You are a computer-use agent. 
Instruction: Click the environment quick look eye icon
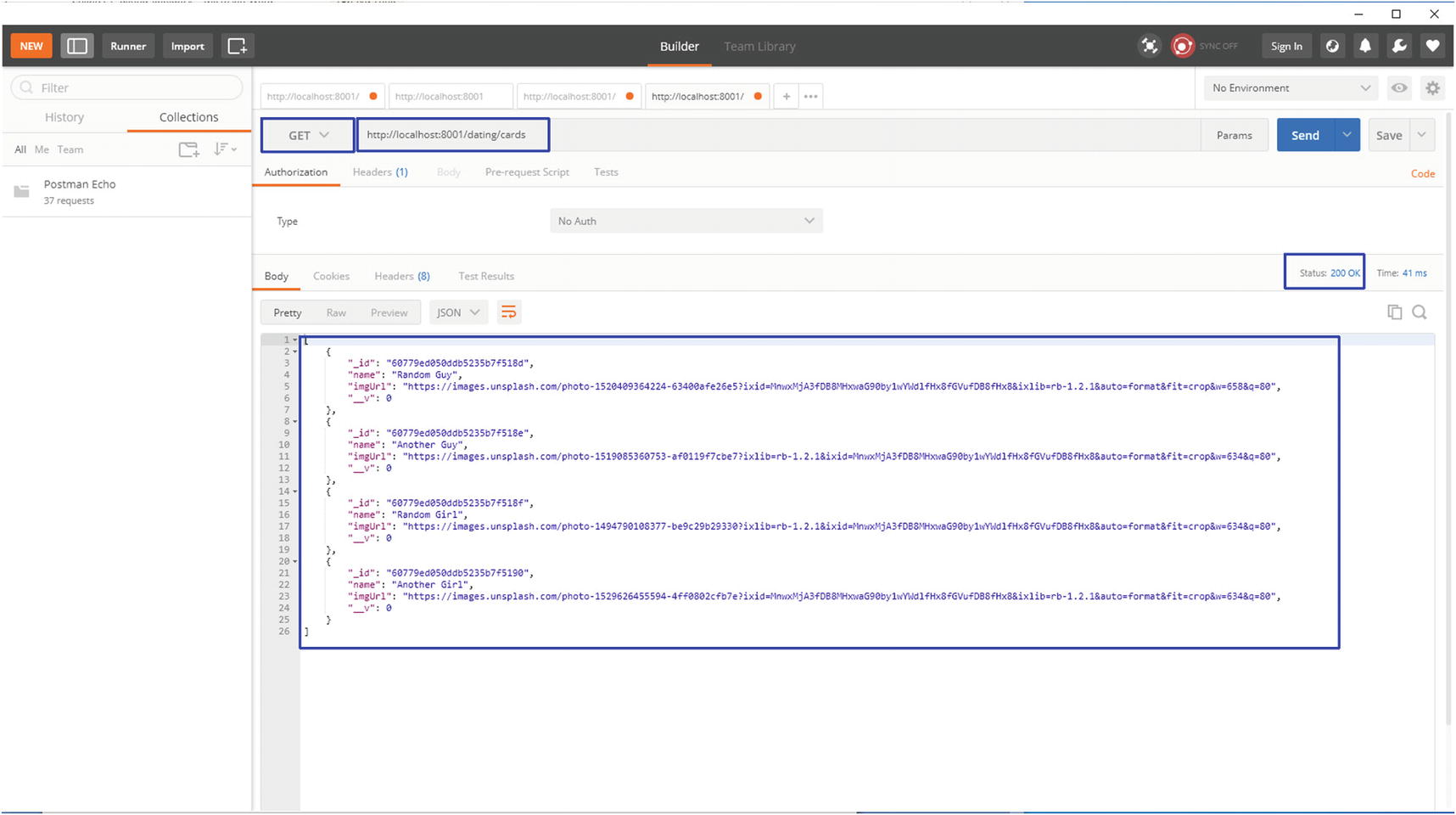click(x=1399, y=88)
